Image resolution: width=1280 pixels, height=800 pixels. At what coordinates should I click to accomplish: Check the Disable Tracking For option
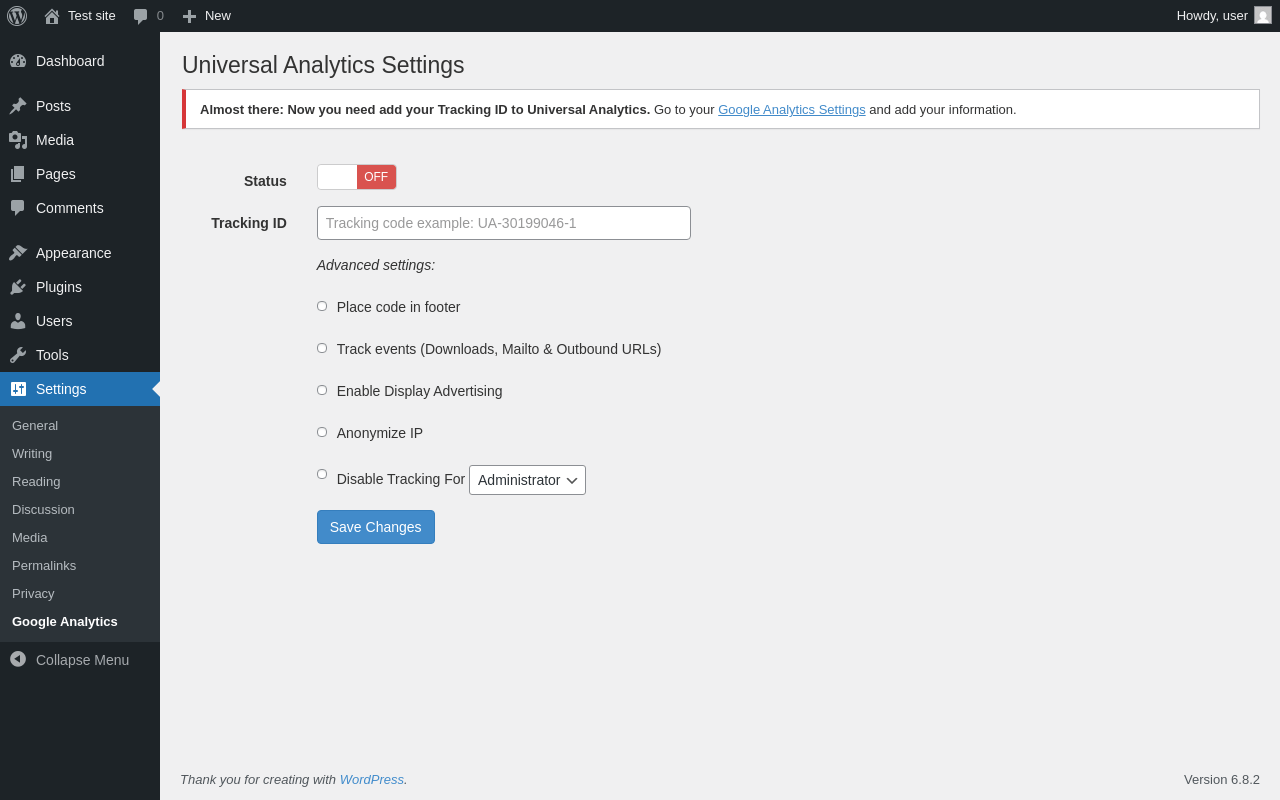pos(322,474)
